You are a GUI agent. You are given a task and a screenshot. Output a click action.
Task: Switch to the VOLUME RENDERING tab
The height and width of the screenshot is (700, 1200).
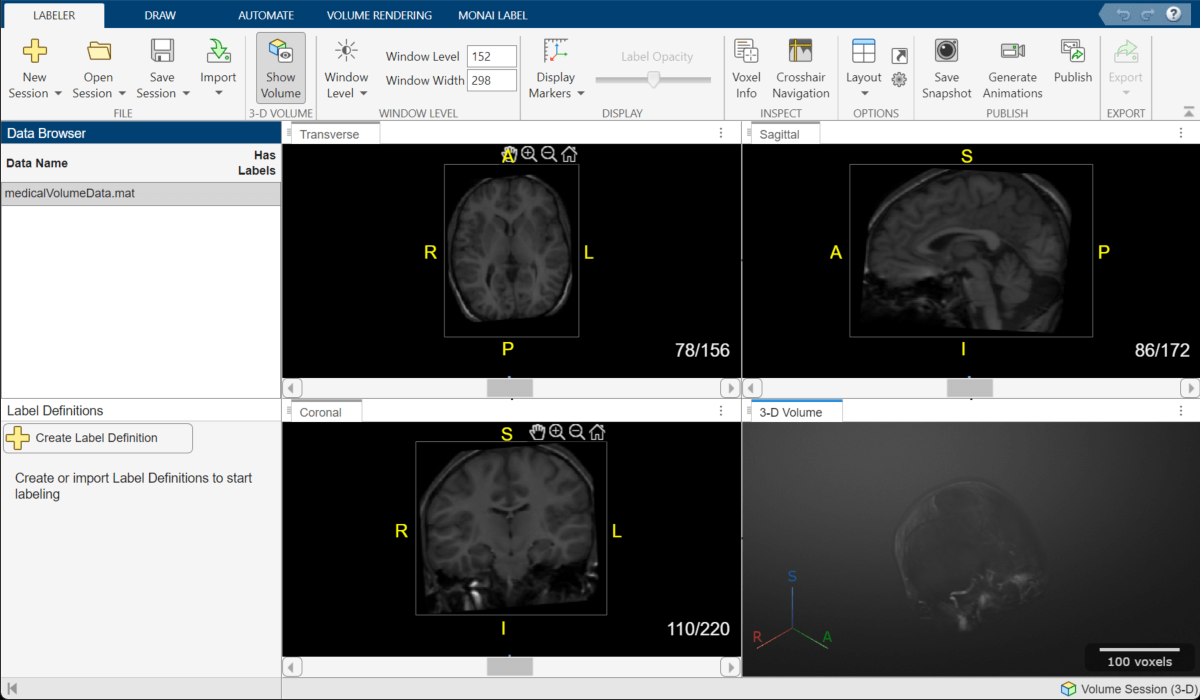377,15
